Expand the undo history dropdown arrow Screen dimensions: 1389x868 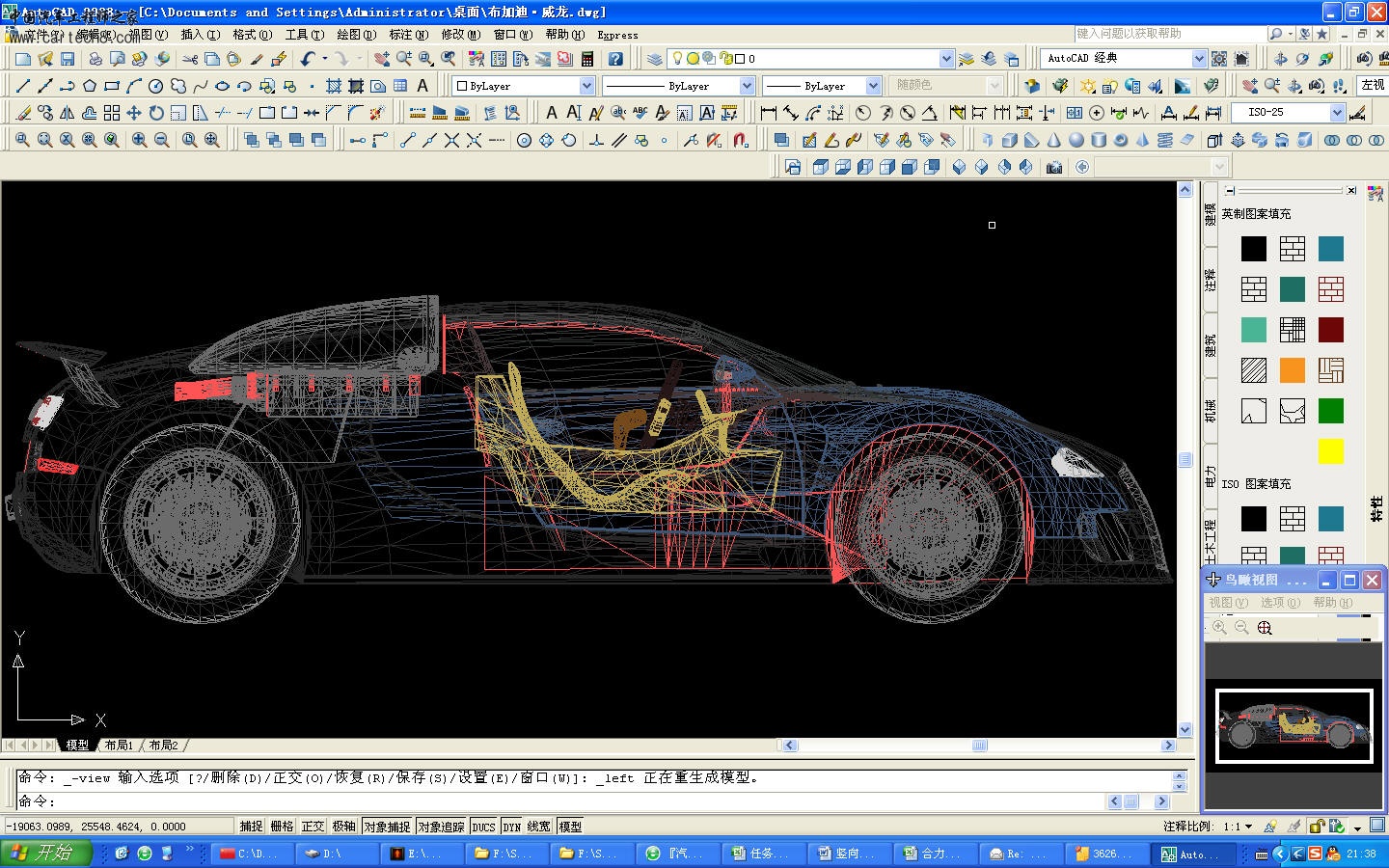tap(325, 59)
